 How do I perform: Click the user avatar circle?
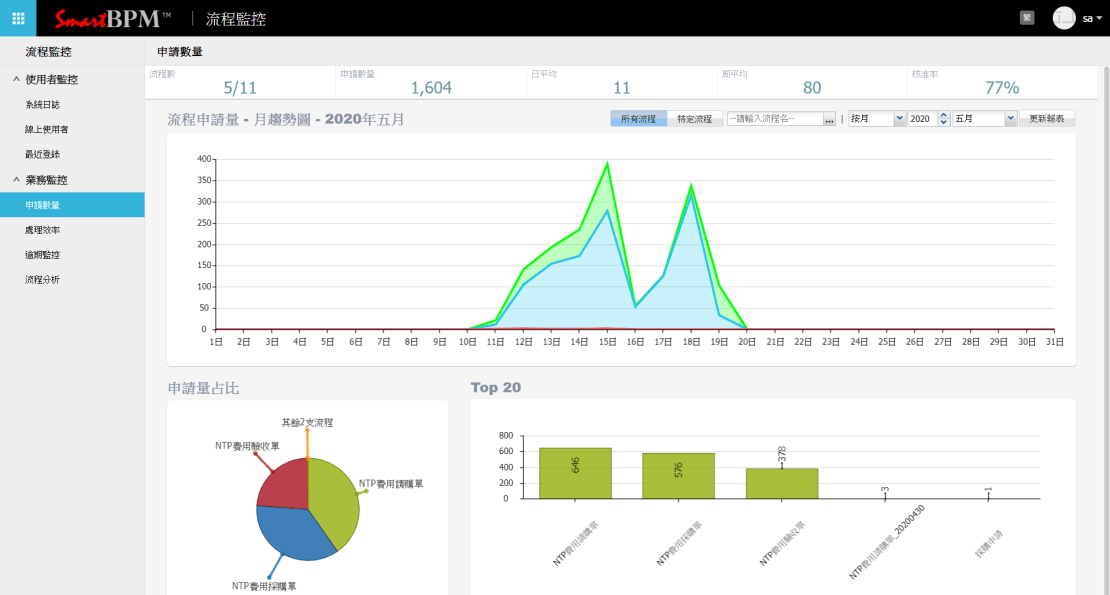click(x=1064, y=18)
